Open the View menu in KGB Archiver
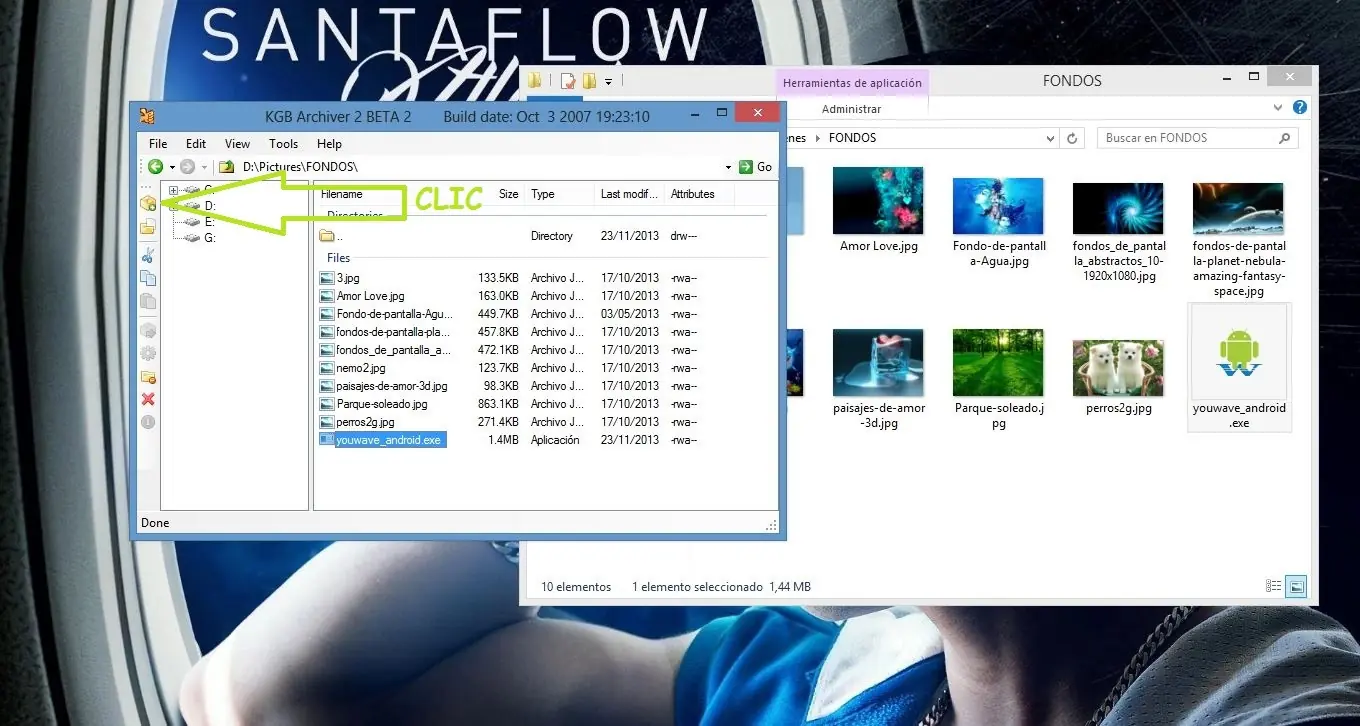Image resolution: width=1360 pixels, height=726 pixels. 237,144
